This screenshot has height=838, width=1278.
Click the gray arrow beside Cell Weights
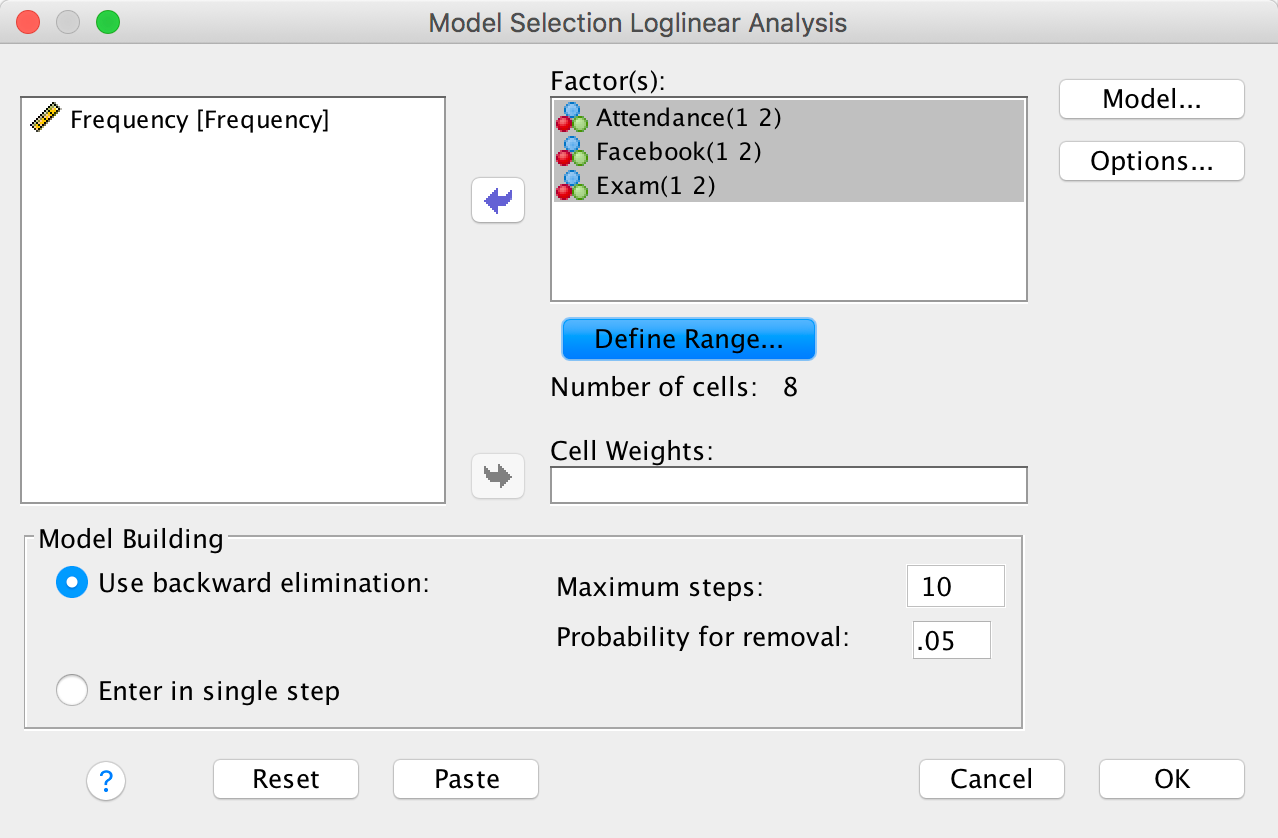497,476
